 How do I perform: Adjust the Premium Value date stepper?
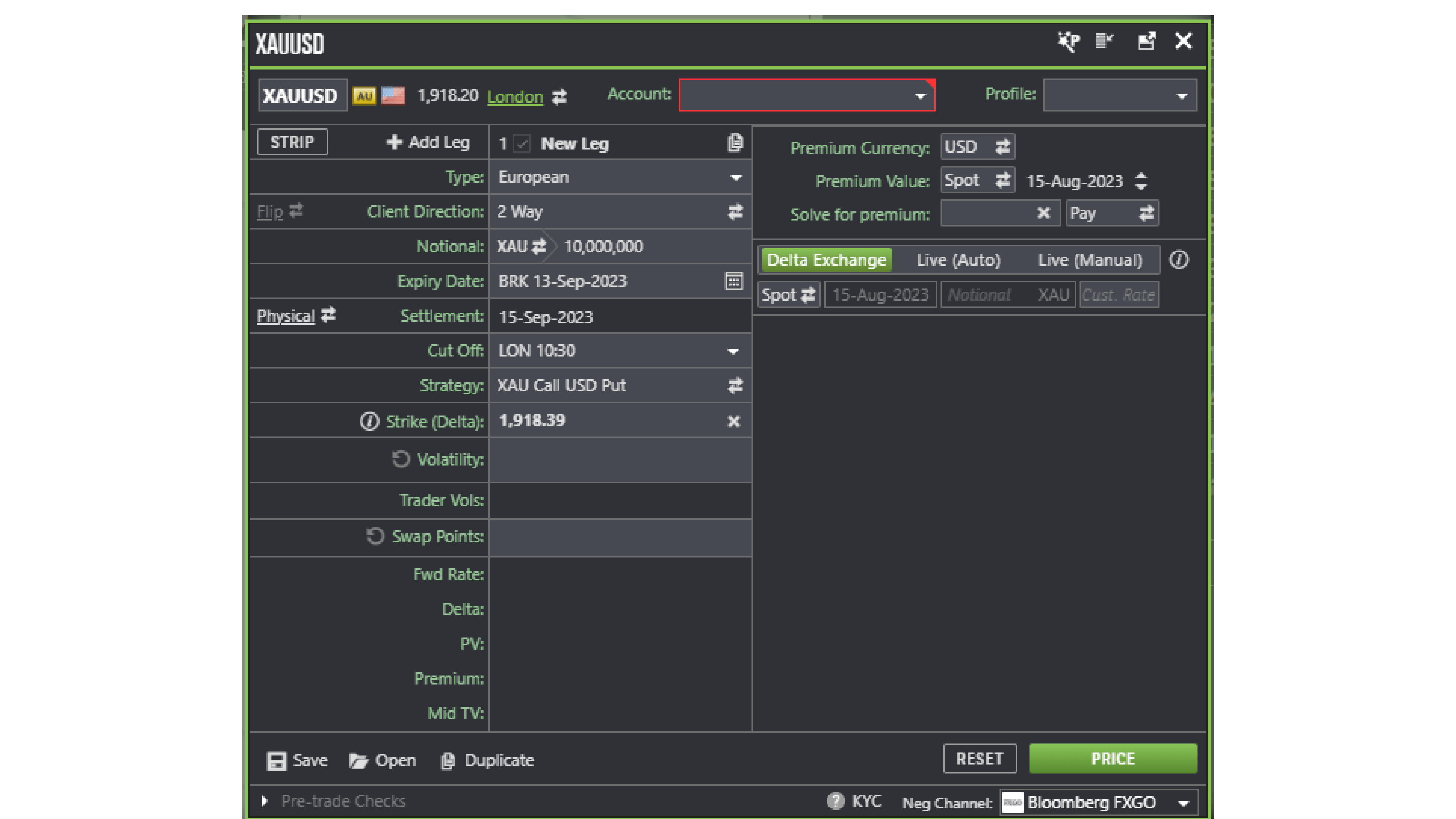1141,181
